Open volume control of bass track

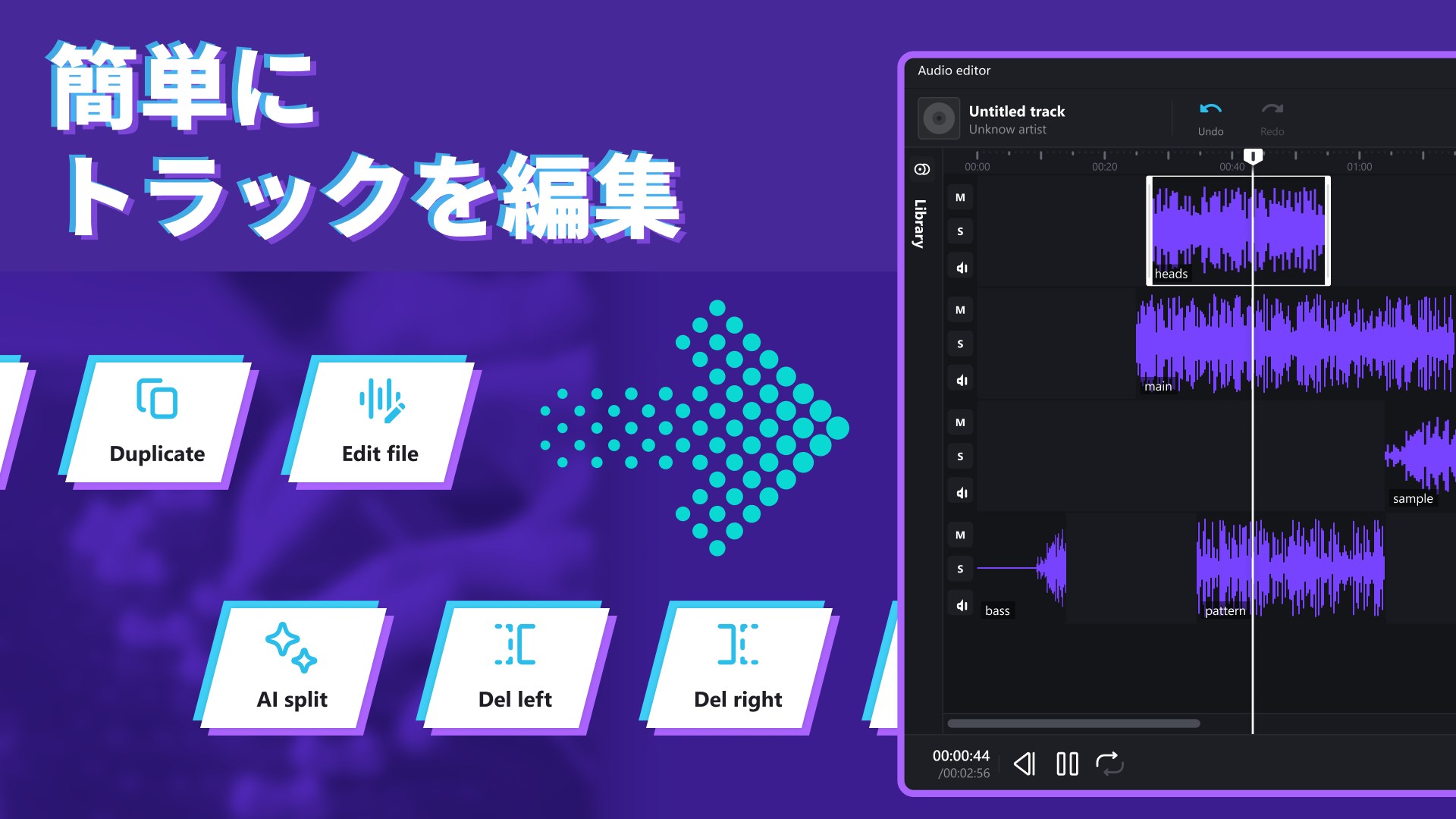click(961, 605)
